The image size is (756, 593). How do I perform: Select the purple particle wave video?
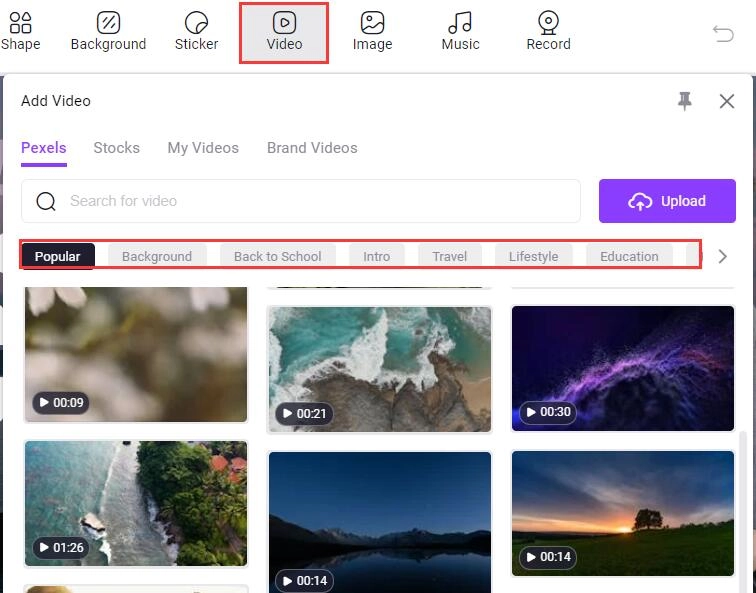click(622, 368)
